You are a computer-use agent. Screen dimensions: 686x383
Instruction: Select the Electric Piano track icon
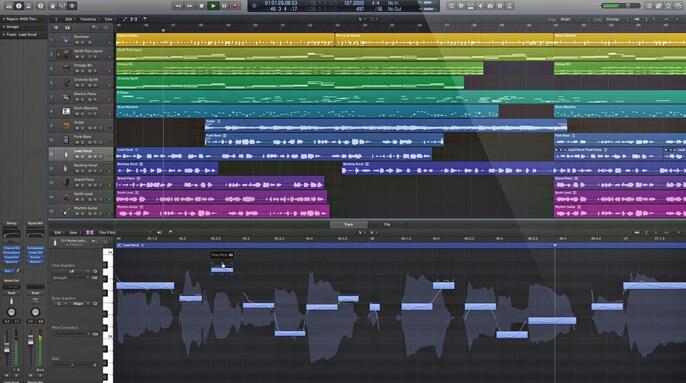(x=66, y=97)
